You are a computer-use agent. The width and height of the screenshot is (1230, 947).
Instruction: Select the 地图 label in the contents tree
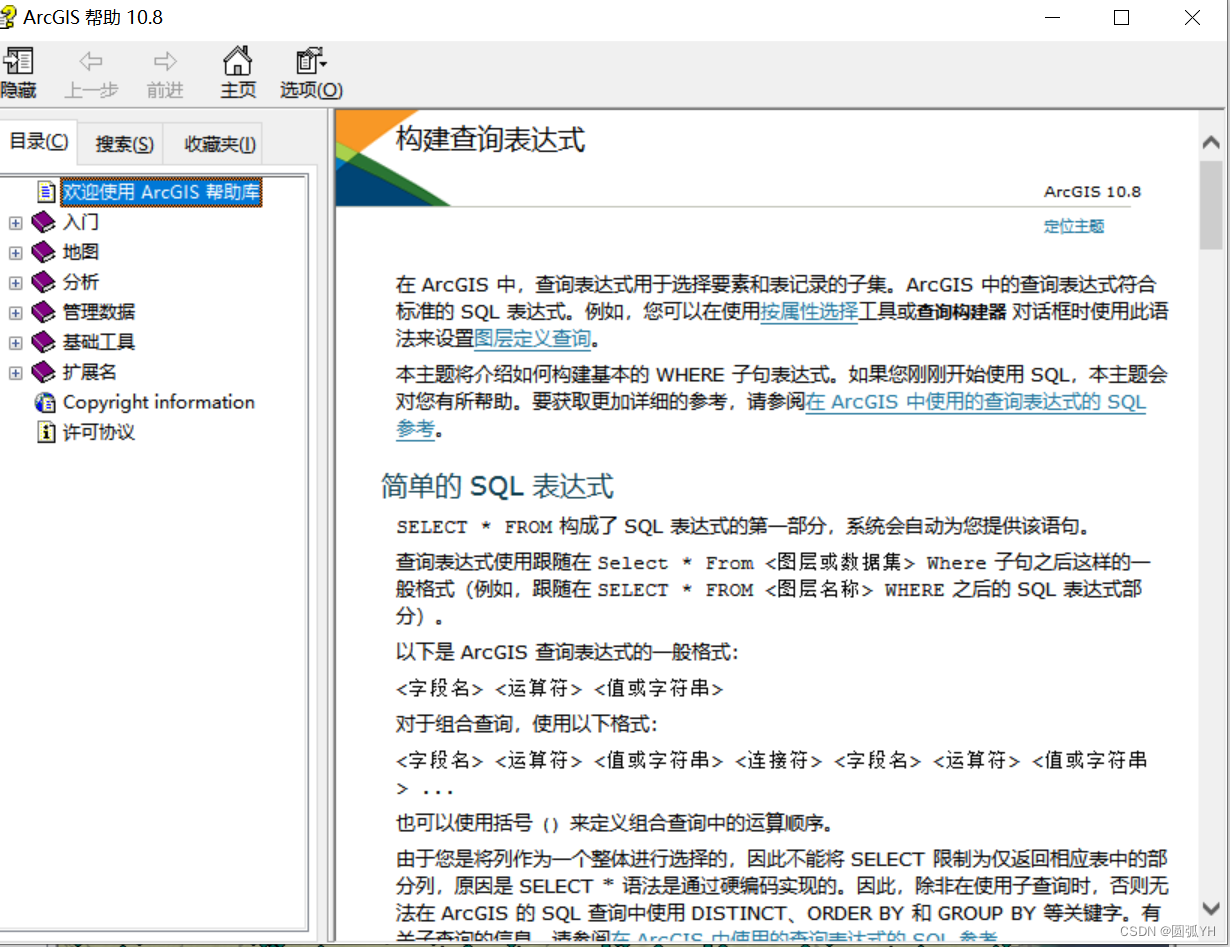point(81,252)
